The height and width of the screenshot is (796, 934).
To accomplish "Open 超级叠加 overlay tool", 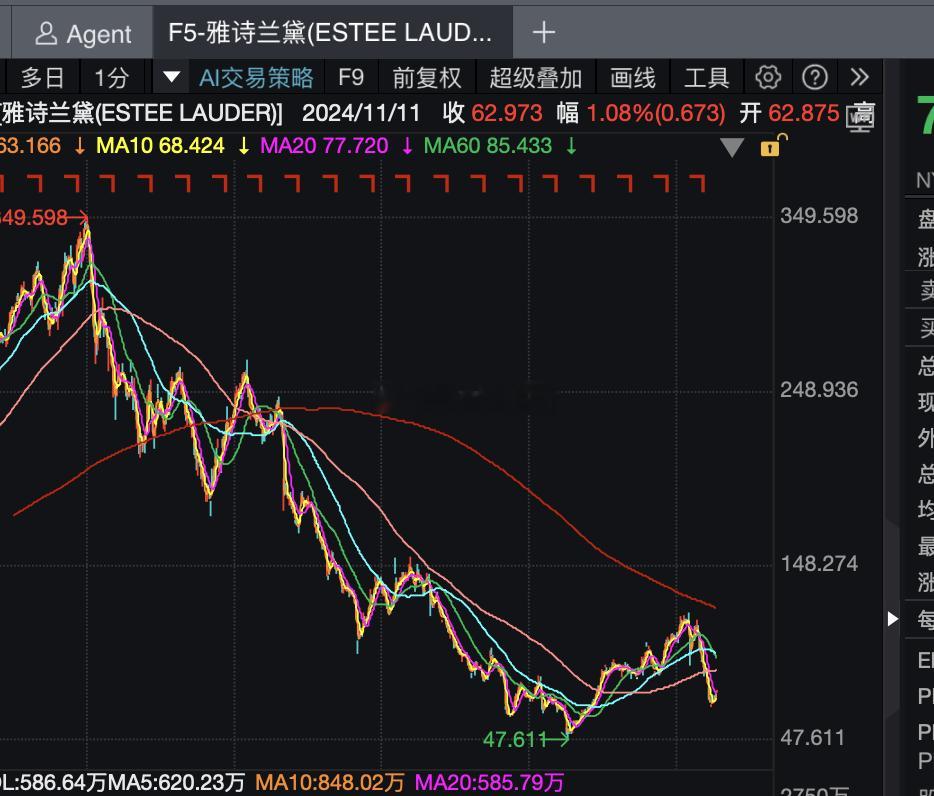I will (536, 78).
